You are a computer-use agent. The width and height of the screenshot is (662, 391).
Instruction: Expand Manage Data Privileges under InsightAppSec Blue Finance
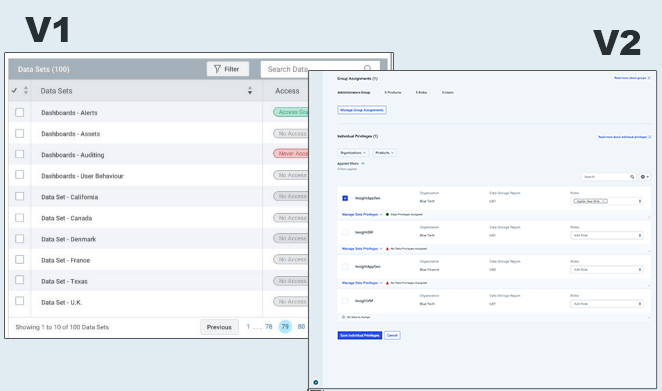[x=362, y=283]
